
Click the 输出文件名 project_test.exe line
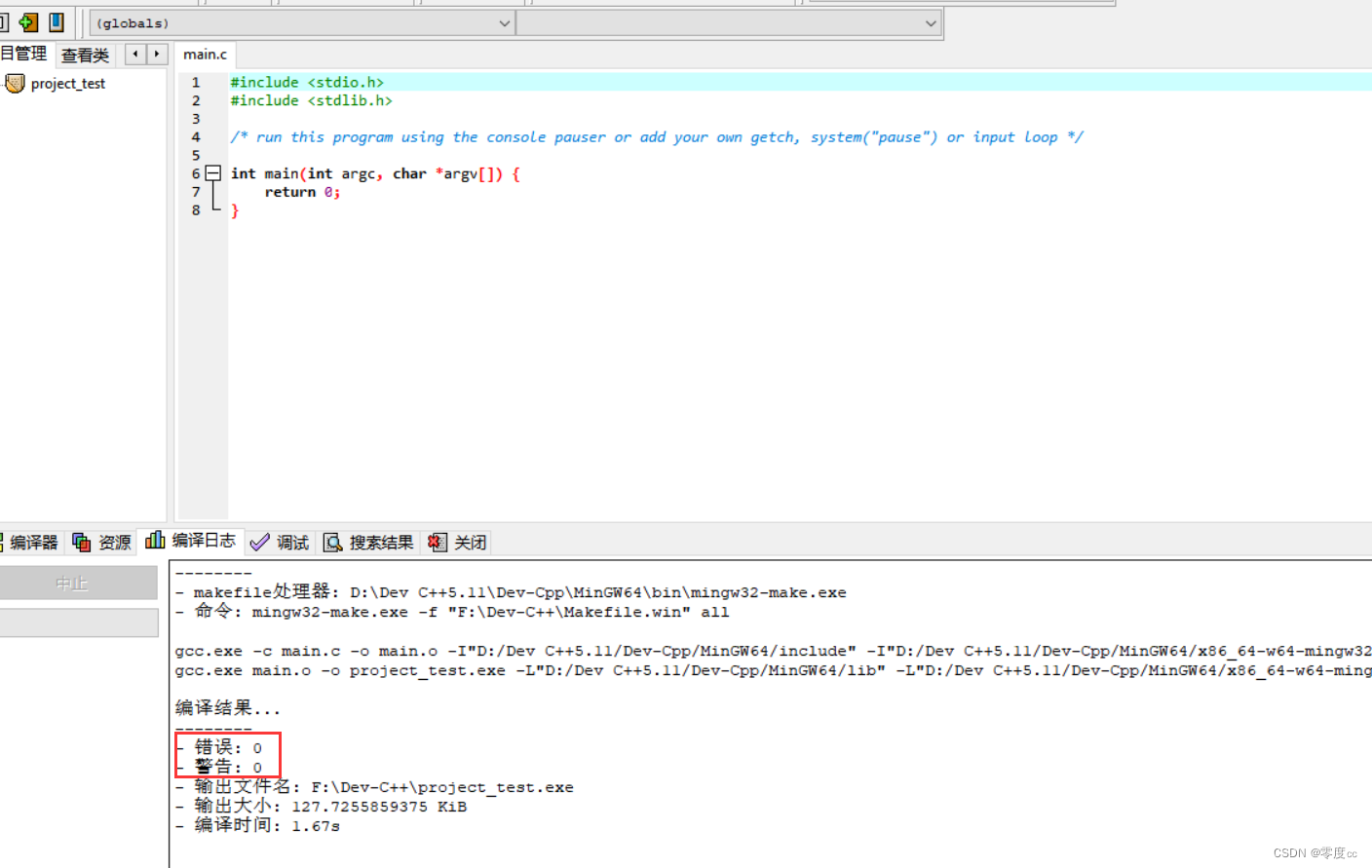pyautogui.click(x=375, y=786)
